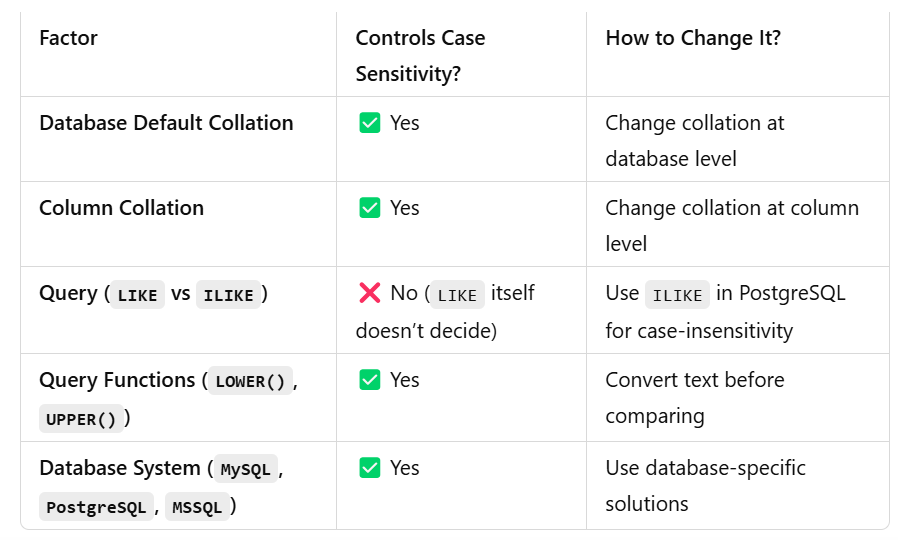
Task: Click the Factor column header
Action: (x=68, y=38)
